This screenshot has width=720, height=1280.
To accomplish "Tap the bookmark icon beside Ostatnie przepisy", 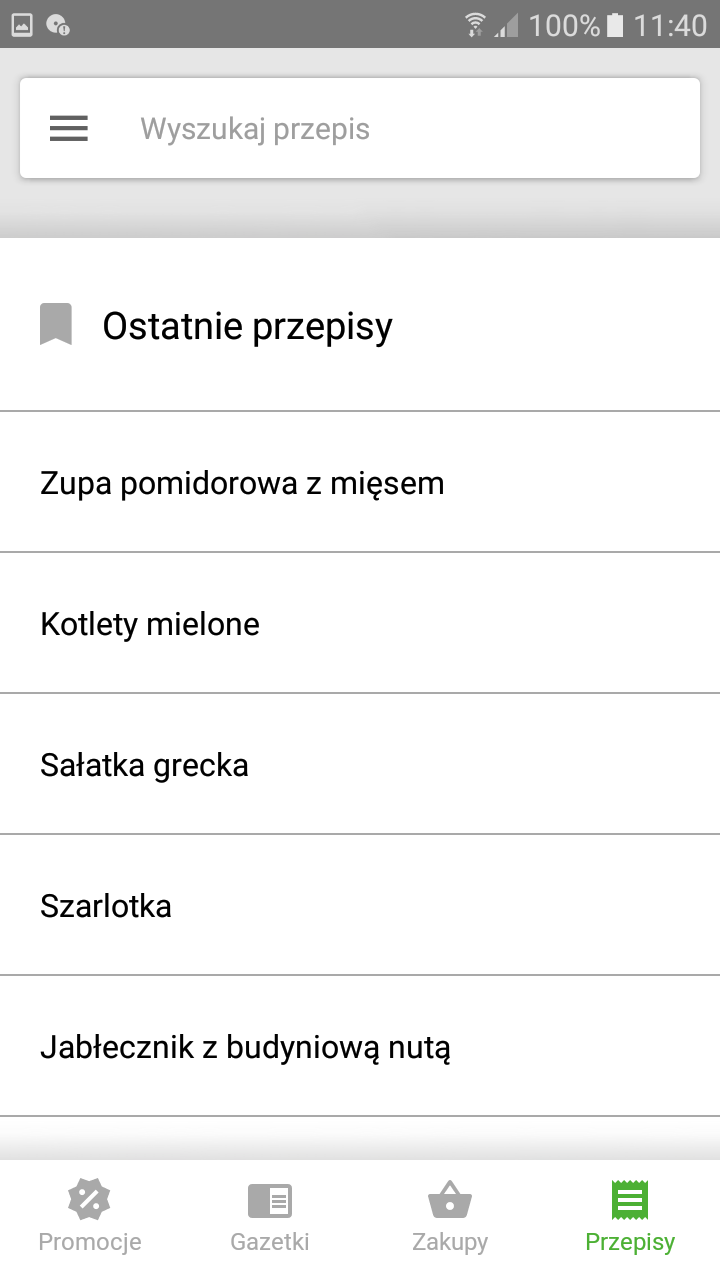I will [56, 325].
